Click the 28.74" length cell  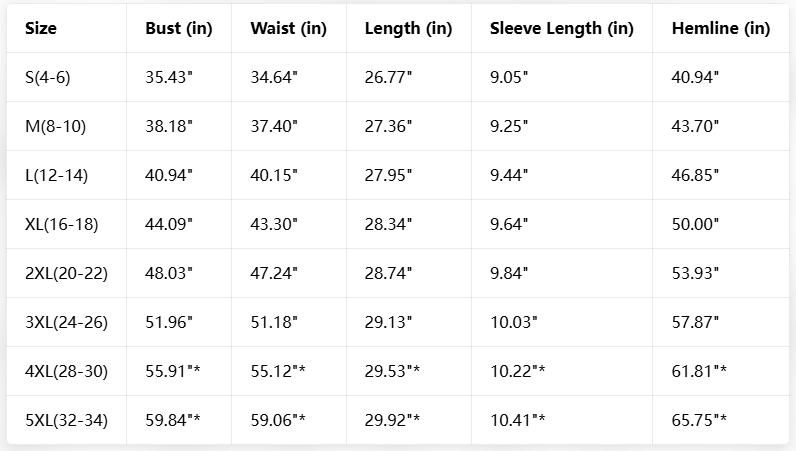[388, 273]
